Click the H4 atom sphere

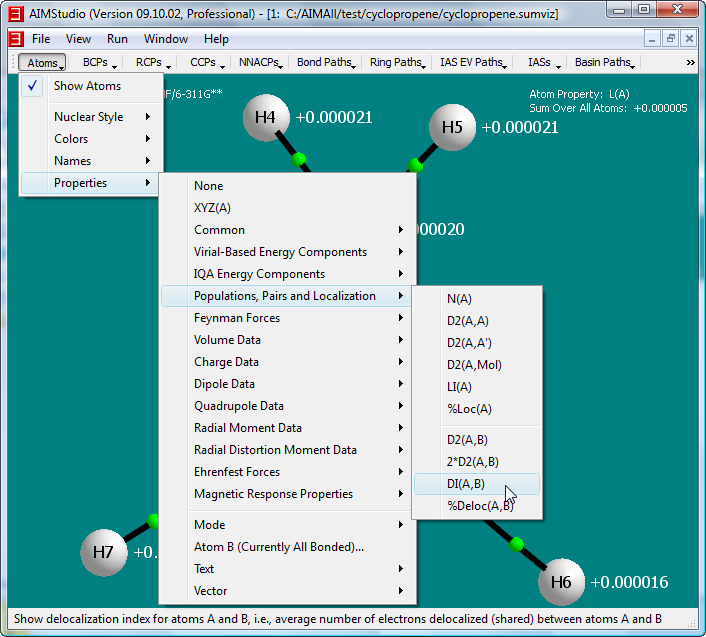coord(265,117)
